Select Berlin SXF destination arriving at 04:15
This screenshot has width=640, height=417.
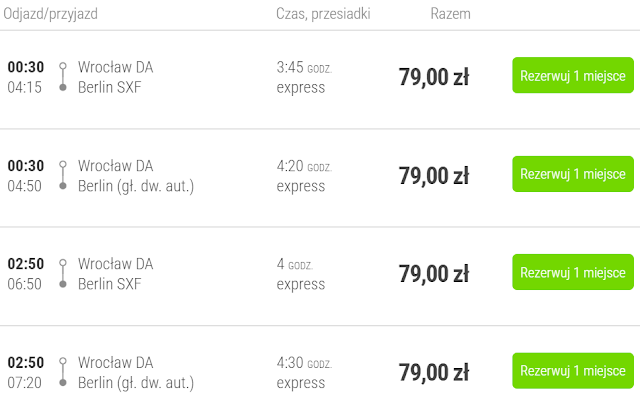click(x=109, y=87)
